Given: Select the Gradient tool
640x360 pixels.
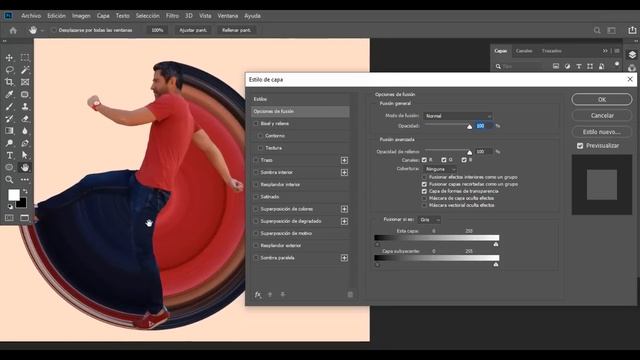Looking at the screenshot, I should [9, 131].
